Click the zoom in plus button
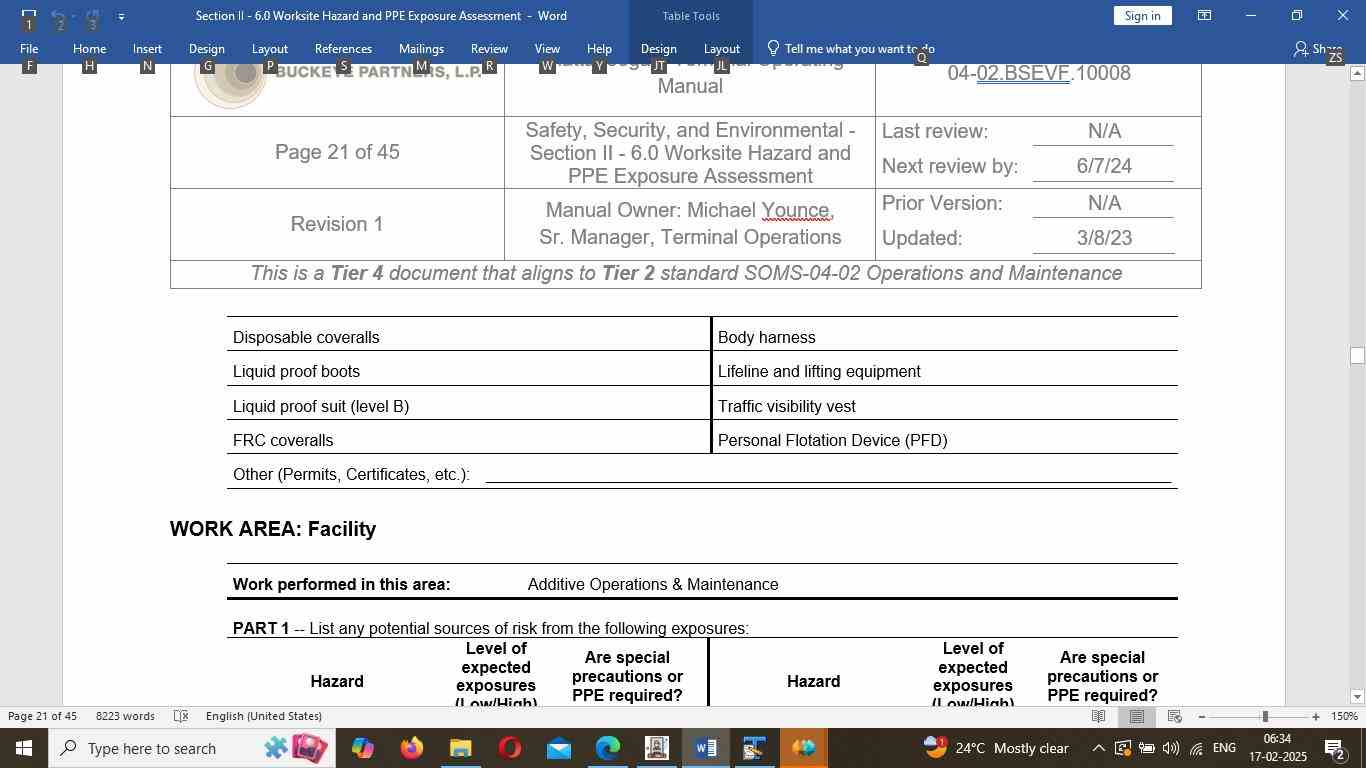1366x768 pixels. (x=1316, y=716)
